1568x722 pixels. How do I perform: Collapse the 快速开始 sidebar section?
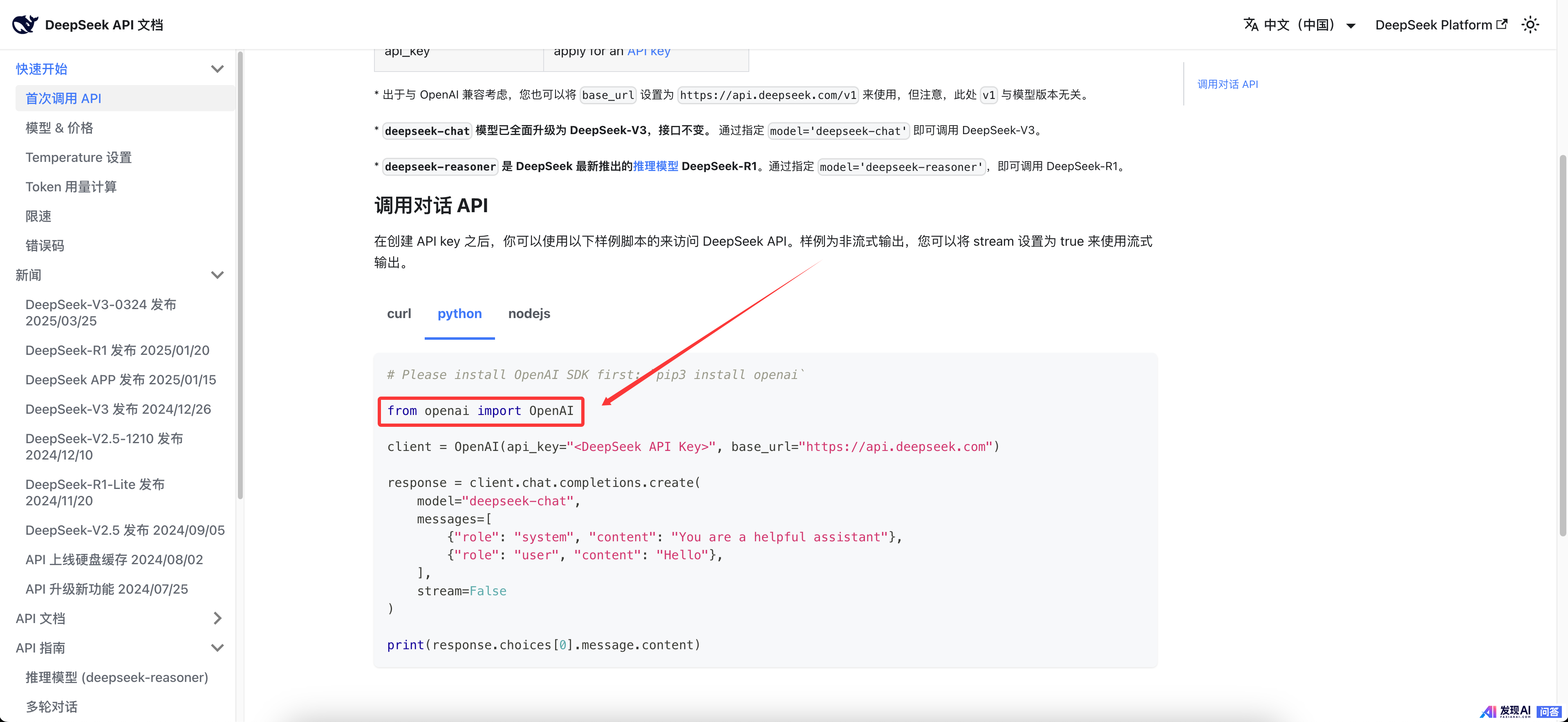pyautogui.click(x=217, y=69)
